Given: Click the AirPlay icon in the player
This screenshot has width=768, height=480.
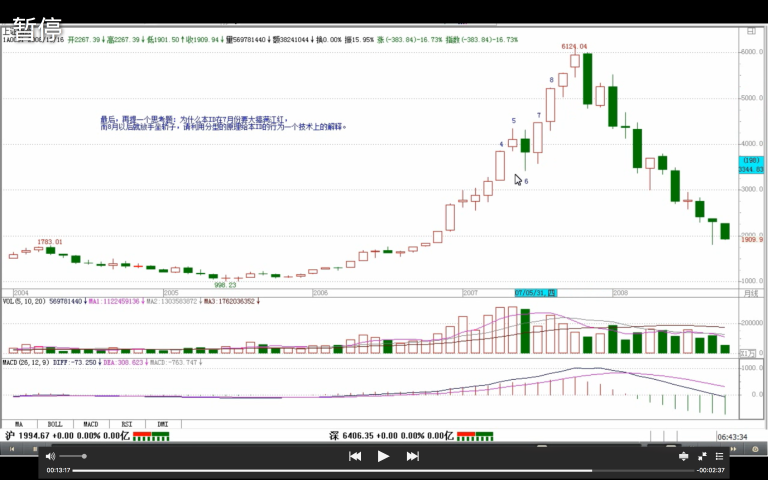Looking at the screenshot, I should 684,456.
